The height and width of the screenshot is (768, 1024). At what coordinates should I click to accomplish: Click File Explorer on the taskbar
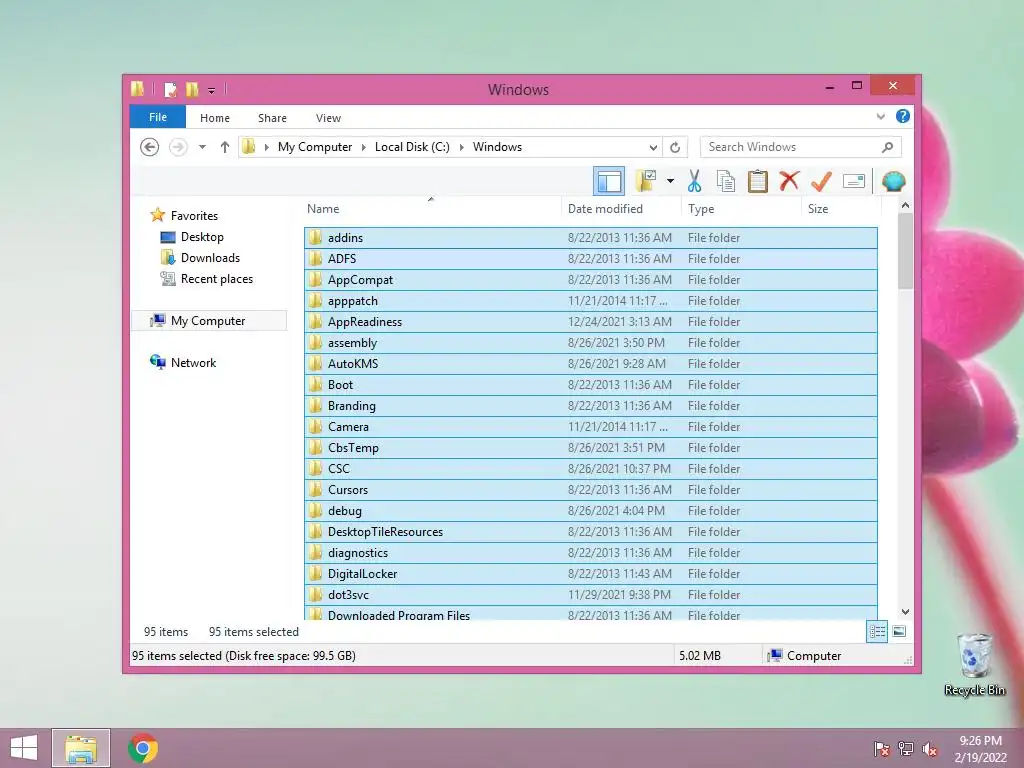pos(81,748)
